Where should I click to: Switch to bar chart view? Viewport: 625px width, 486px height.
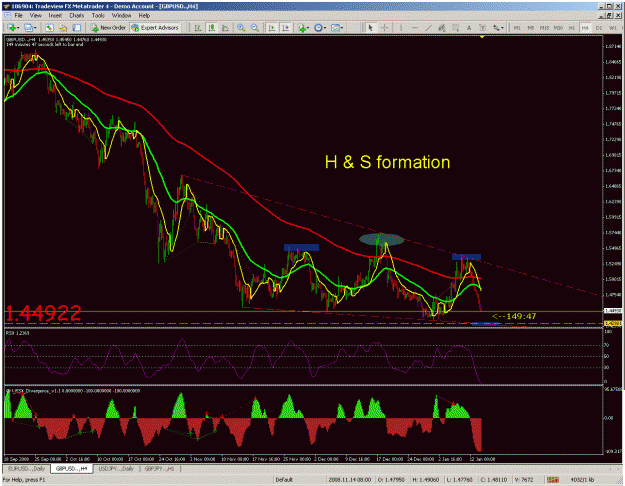click(x=197, y=28)
